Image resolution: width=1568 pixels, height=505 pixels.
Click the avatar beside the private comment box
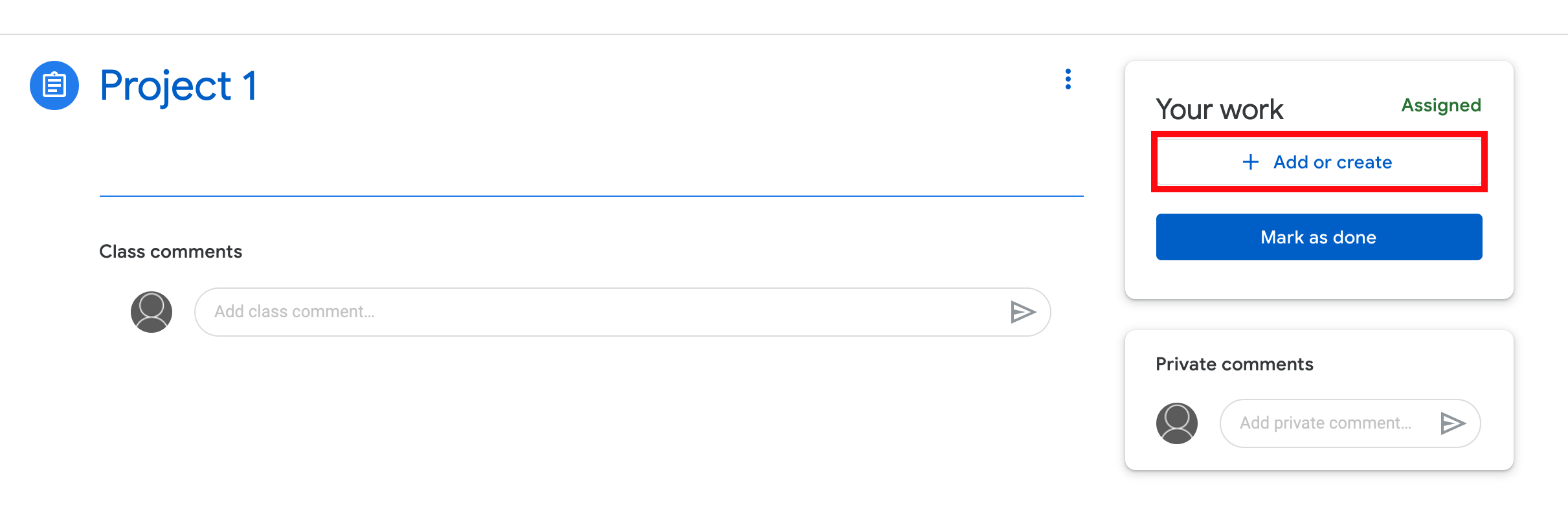pyautogui.click(x=1176, y=423)
